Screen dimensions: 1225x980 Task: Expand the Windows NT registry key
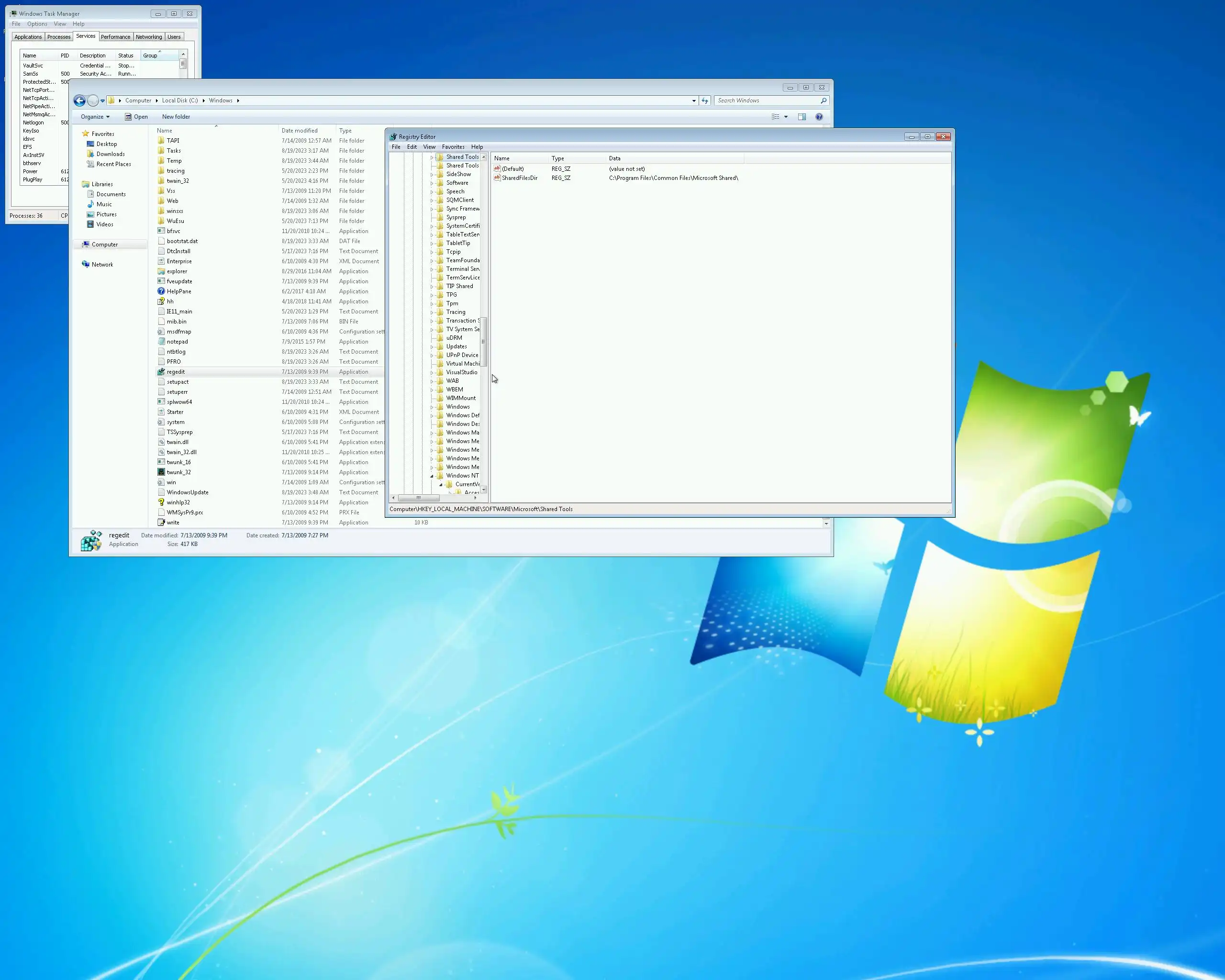coord(432,476)
